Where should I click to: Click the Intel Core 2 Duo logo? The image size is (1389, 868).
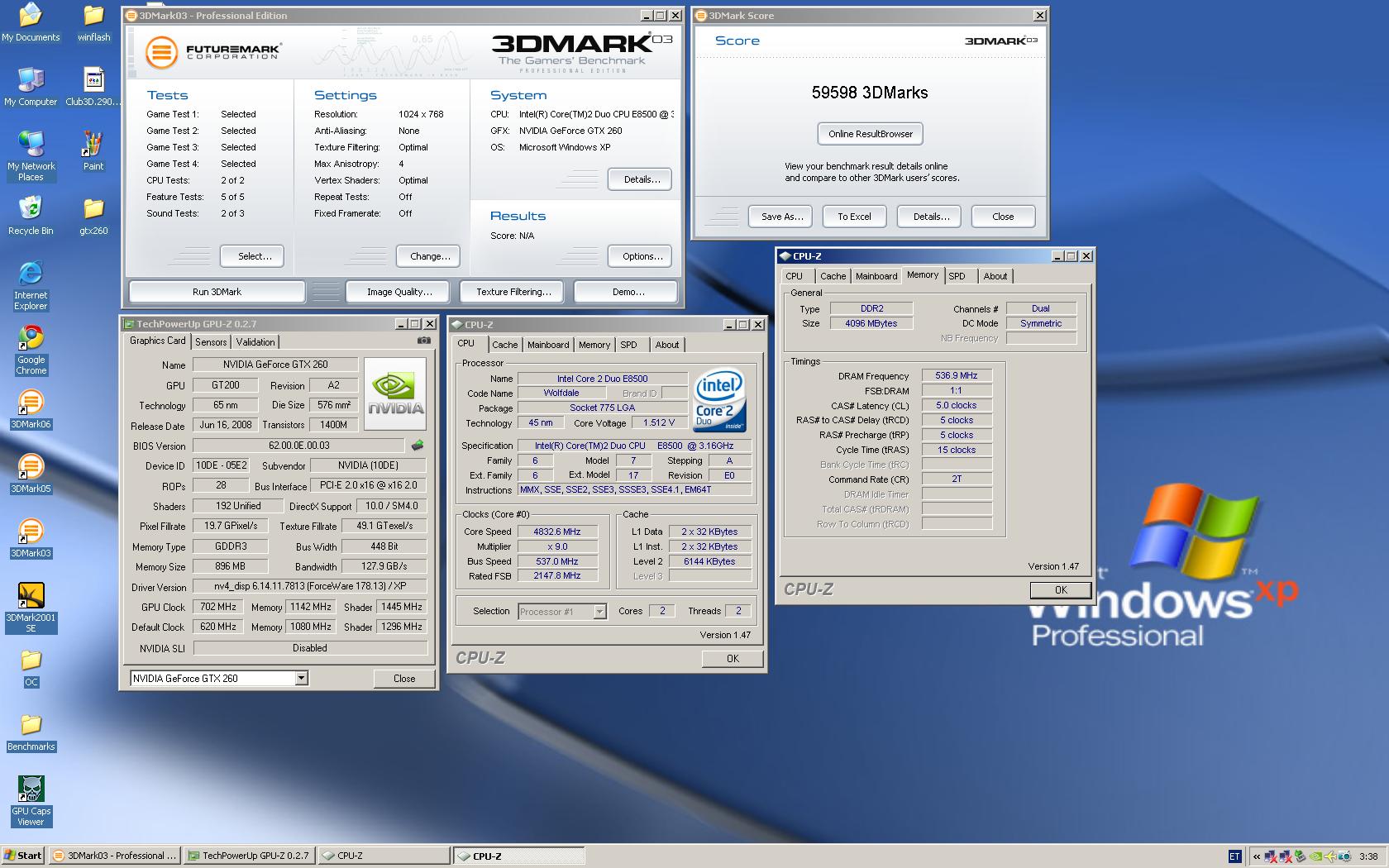719,401
